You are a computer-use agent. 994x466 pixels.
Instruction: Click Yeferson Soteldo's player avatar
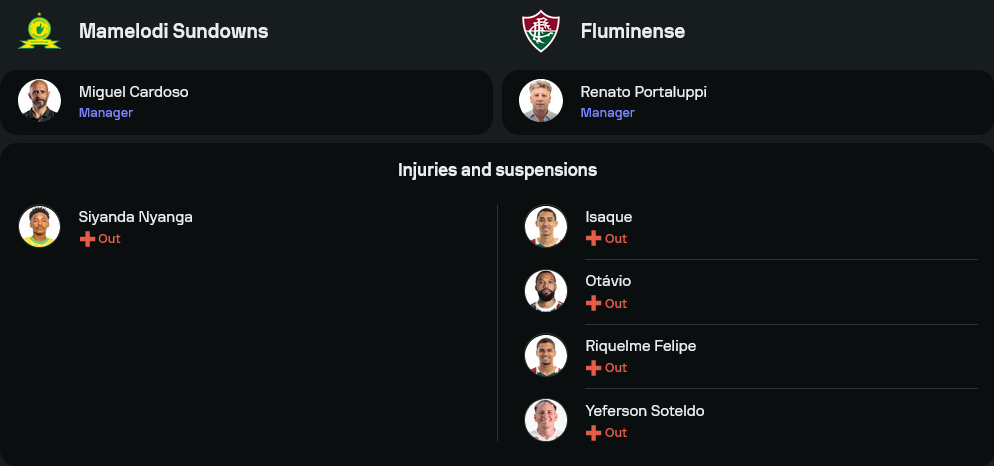pyautogui.click(x=546, y=420)
